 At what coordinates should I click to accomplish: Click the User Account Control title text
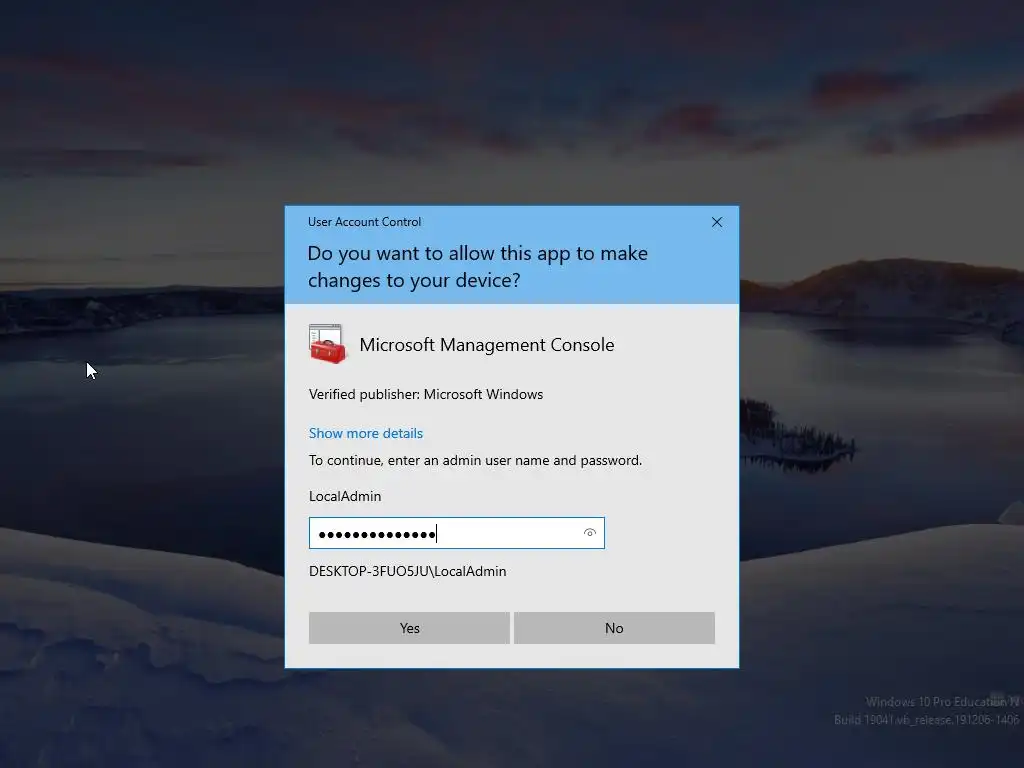tap(364, 222)
